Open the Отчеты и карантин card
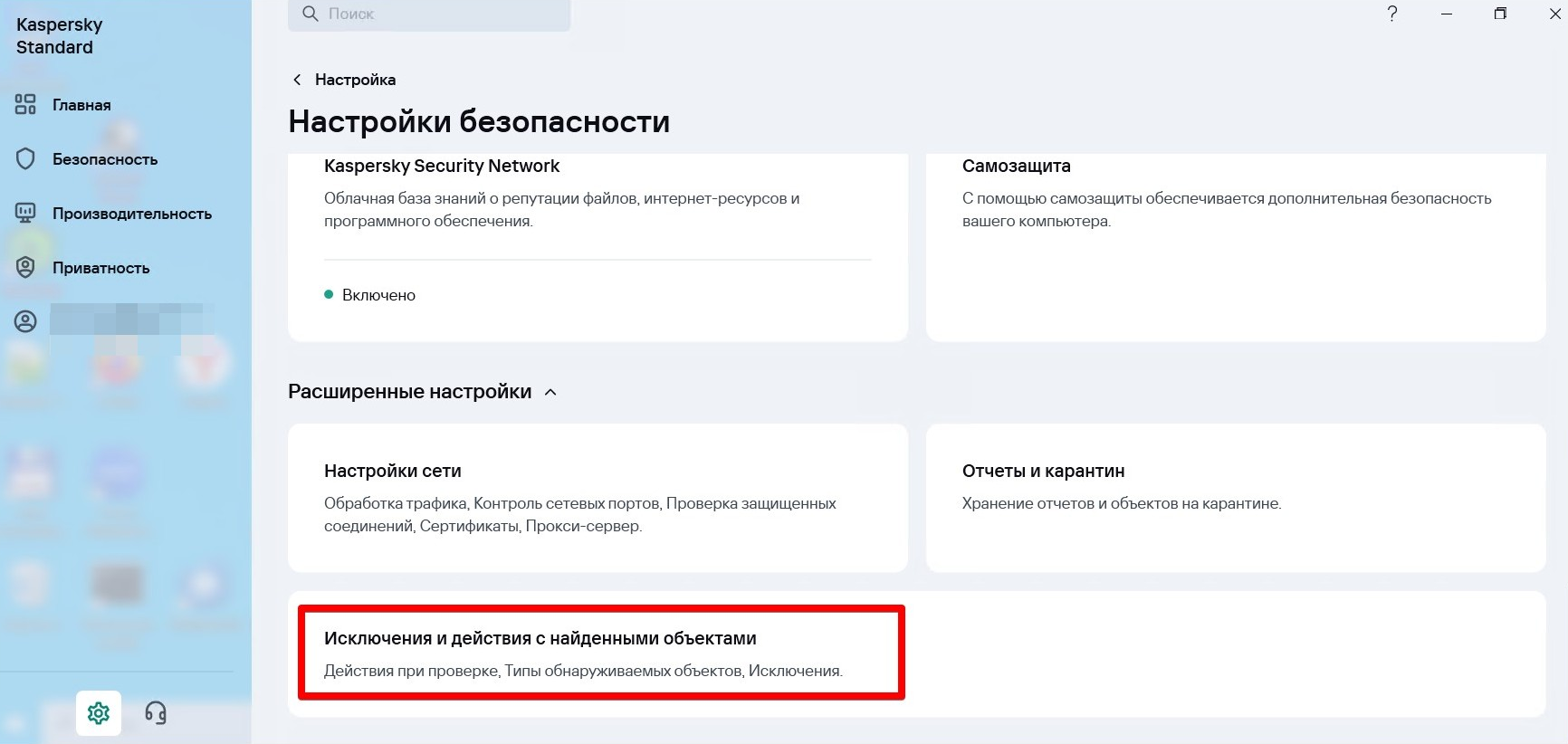 click(x=1236, y=498)
